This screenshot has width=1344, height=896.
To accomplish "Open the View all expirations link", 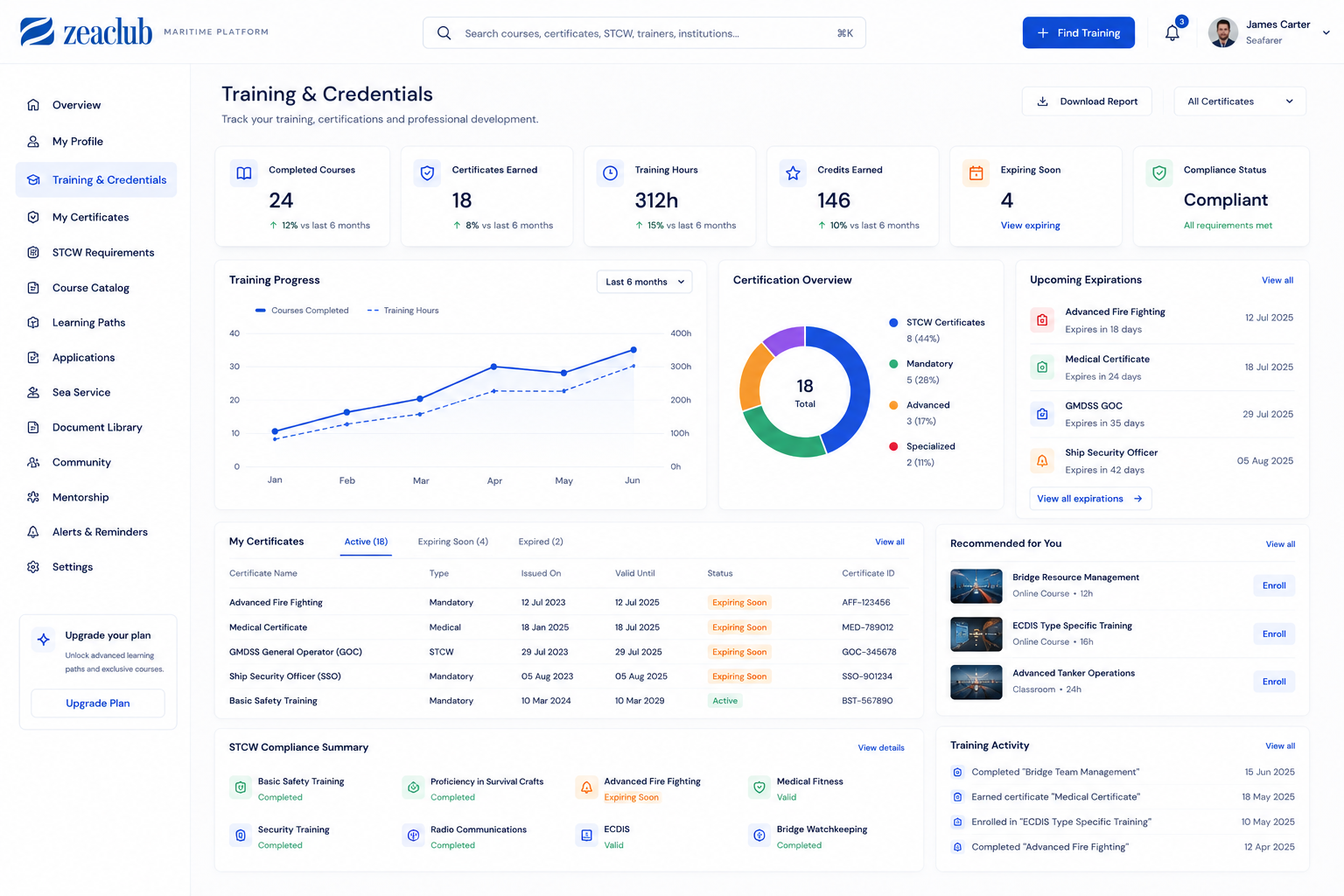I will pos(1090,499).
